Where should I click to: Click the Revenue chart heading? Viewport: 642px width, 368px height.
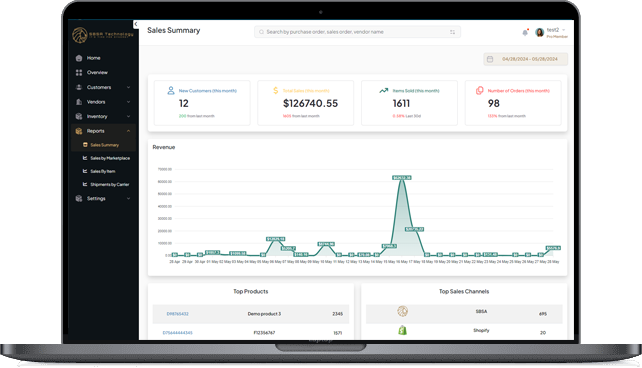pos(164,147)
